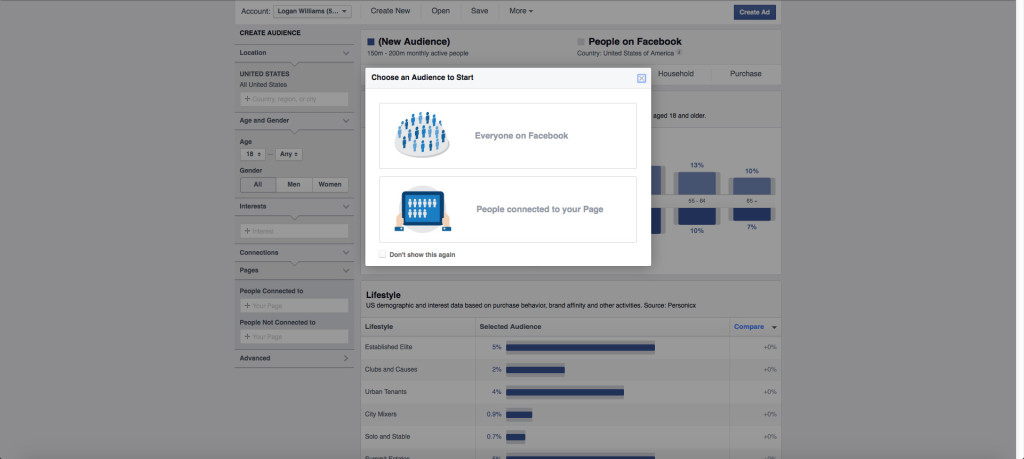
Task: Open the minimum age 18 selector
Action: (253, 154)
